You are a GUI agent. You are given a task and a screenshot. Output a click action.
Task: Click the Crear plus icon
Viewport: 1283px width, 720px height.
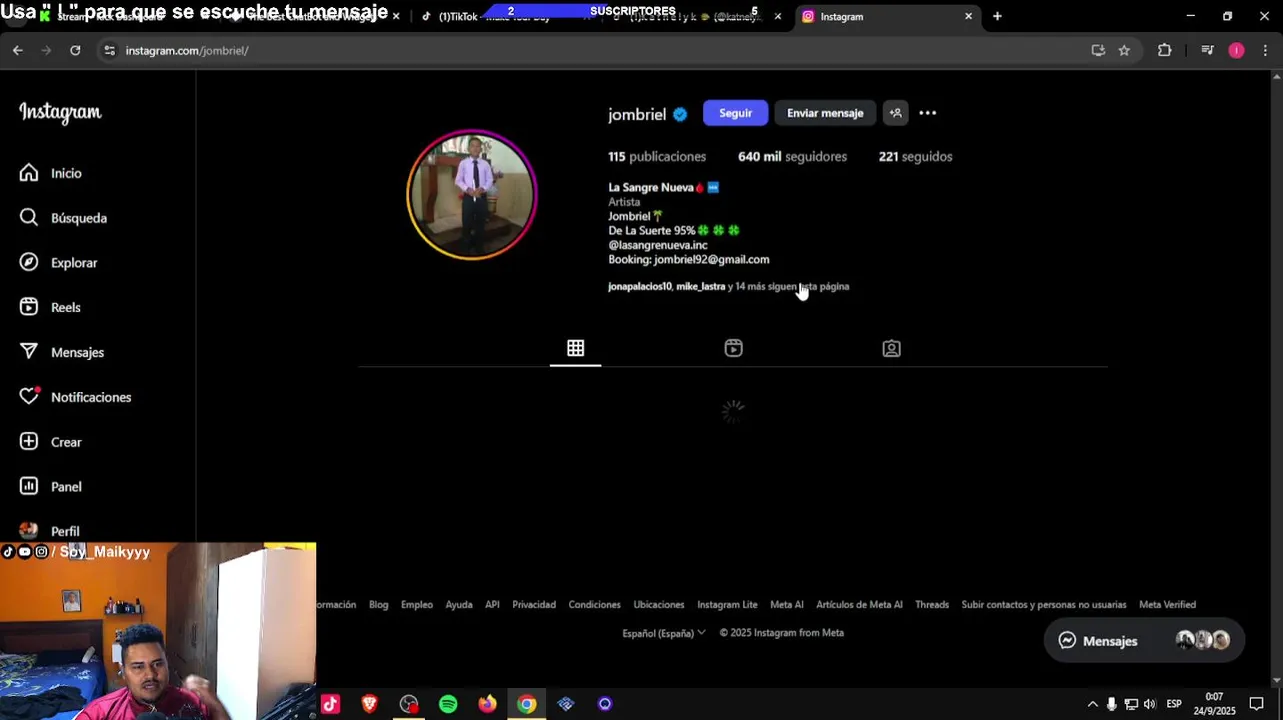point(29,442)
